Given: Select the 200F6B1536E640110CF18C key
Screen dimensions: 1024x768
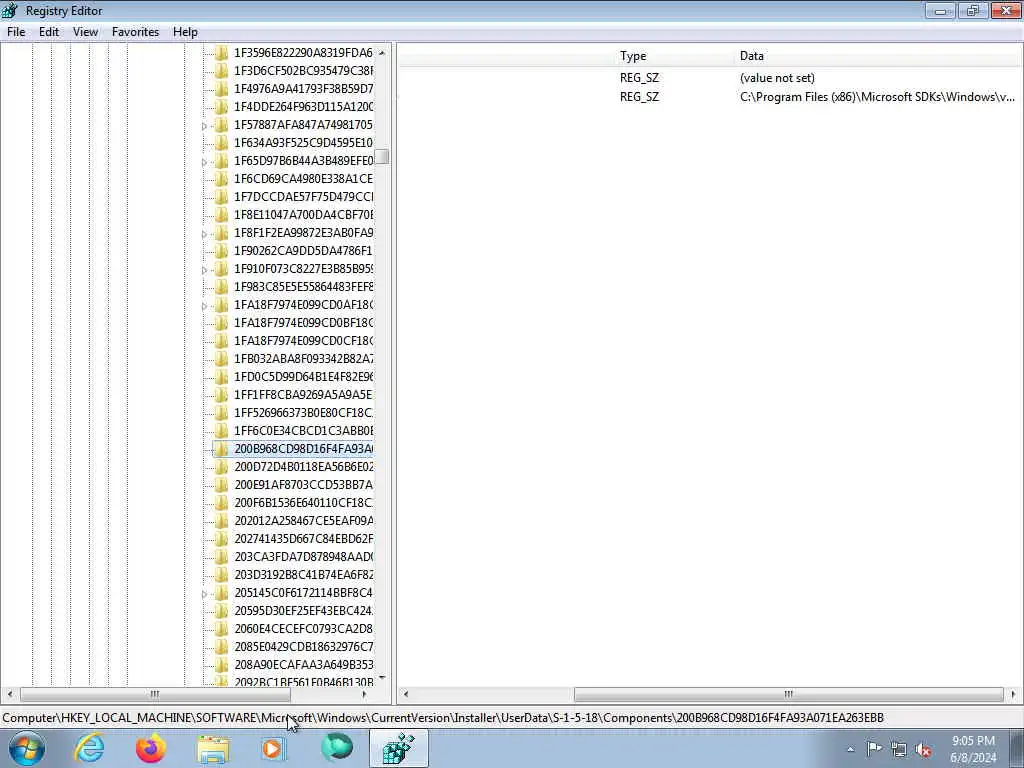Looking at the screenshot, I should click(304, 503).
